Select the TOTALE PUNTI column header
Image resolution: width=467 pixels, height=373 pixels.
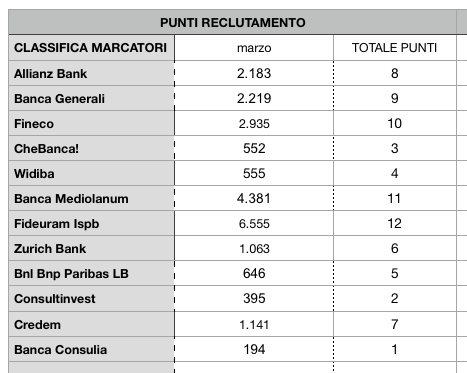pos(395,48)
